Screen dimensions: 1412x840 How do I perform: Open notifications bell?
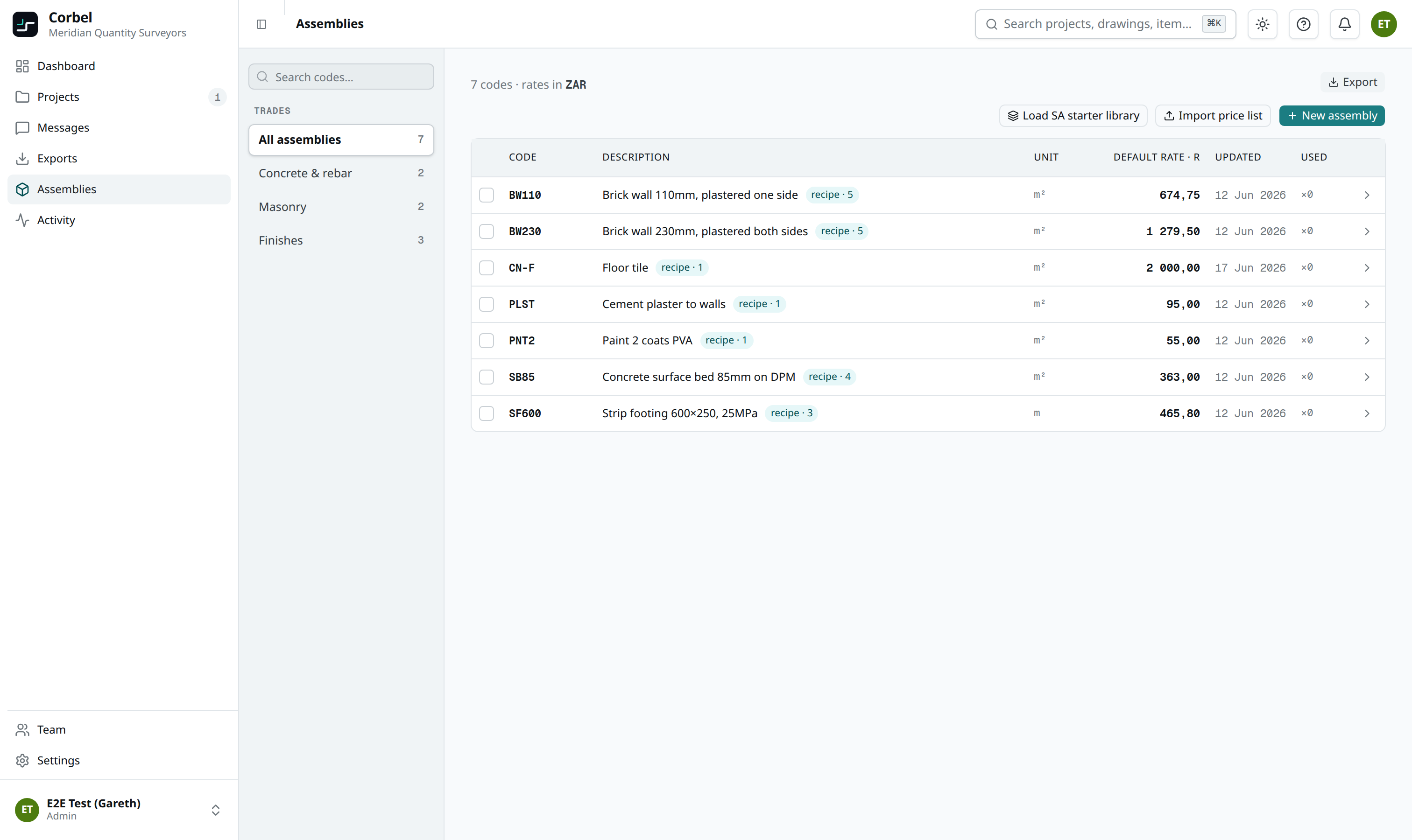click(1344, 24)
